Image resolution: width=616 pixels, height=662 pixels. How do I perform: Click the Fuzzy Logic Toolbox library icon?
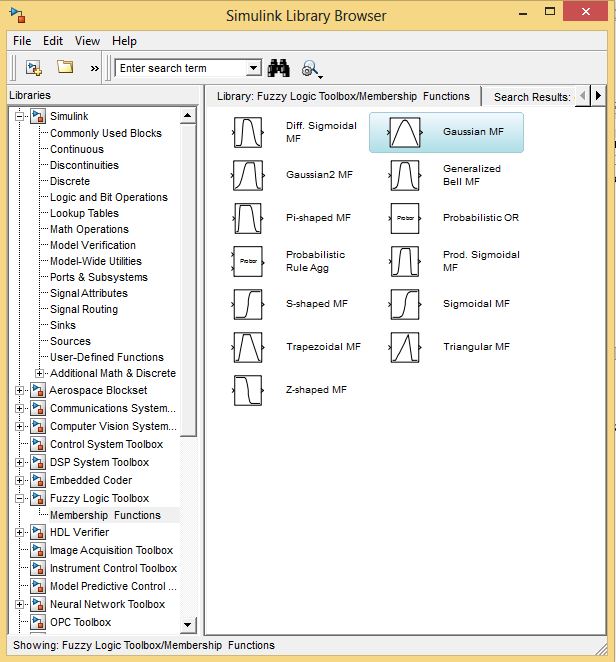[x=38, y=498]
